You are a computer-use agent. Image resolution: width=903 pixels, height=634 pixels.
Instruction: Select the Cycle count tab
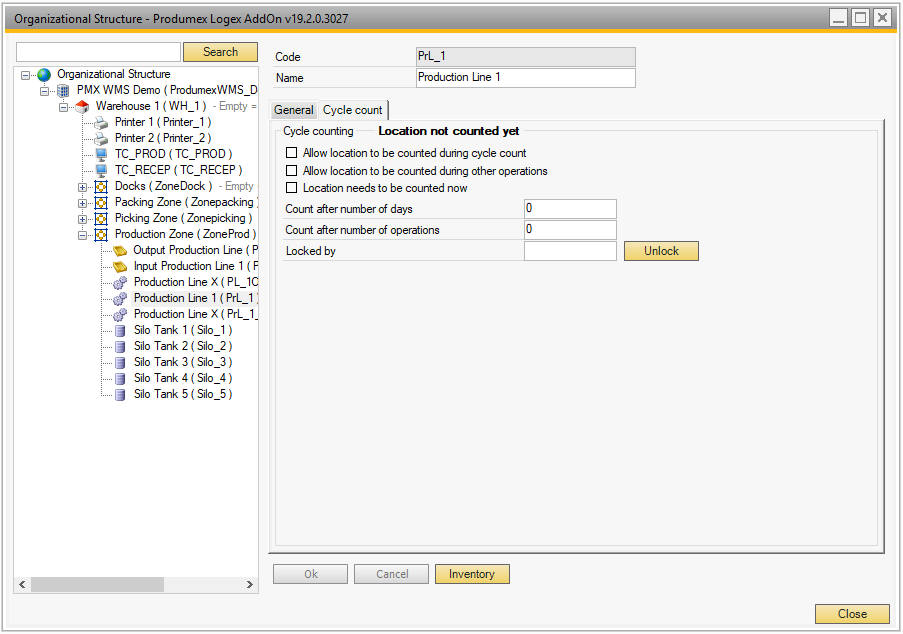tap(352, 110)
